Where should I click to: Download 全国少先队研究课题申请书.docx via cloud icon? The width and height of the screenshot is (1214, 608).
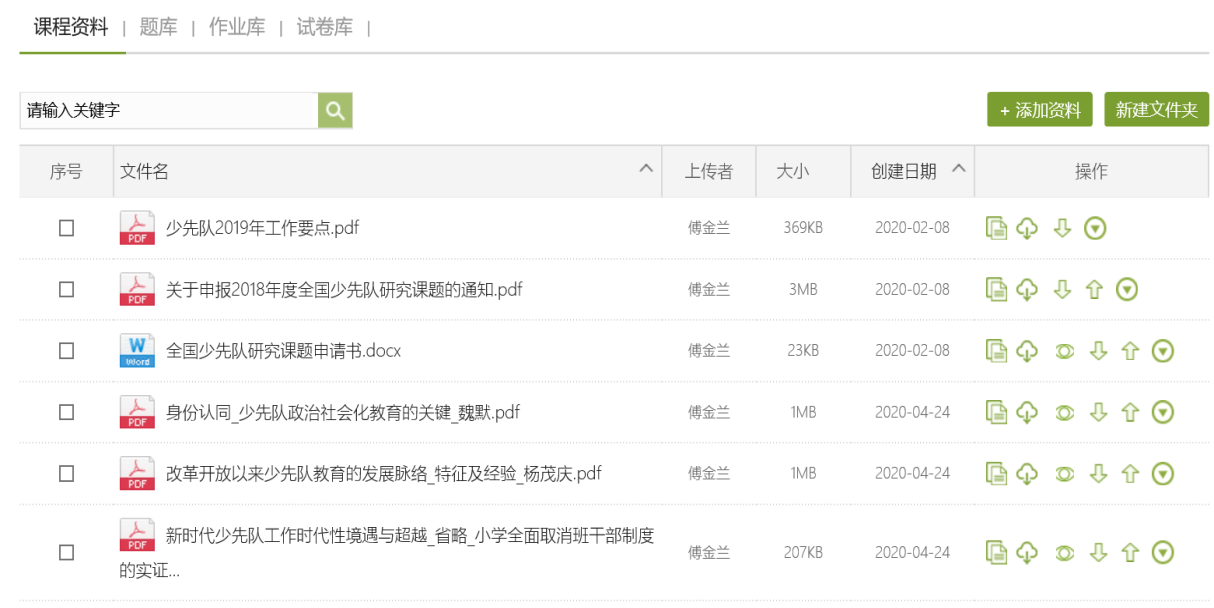(1028, 350)
